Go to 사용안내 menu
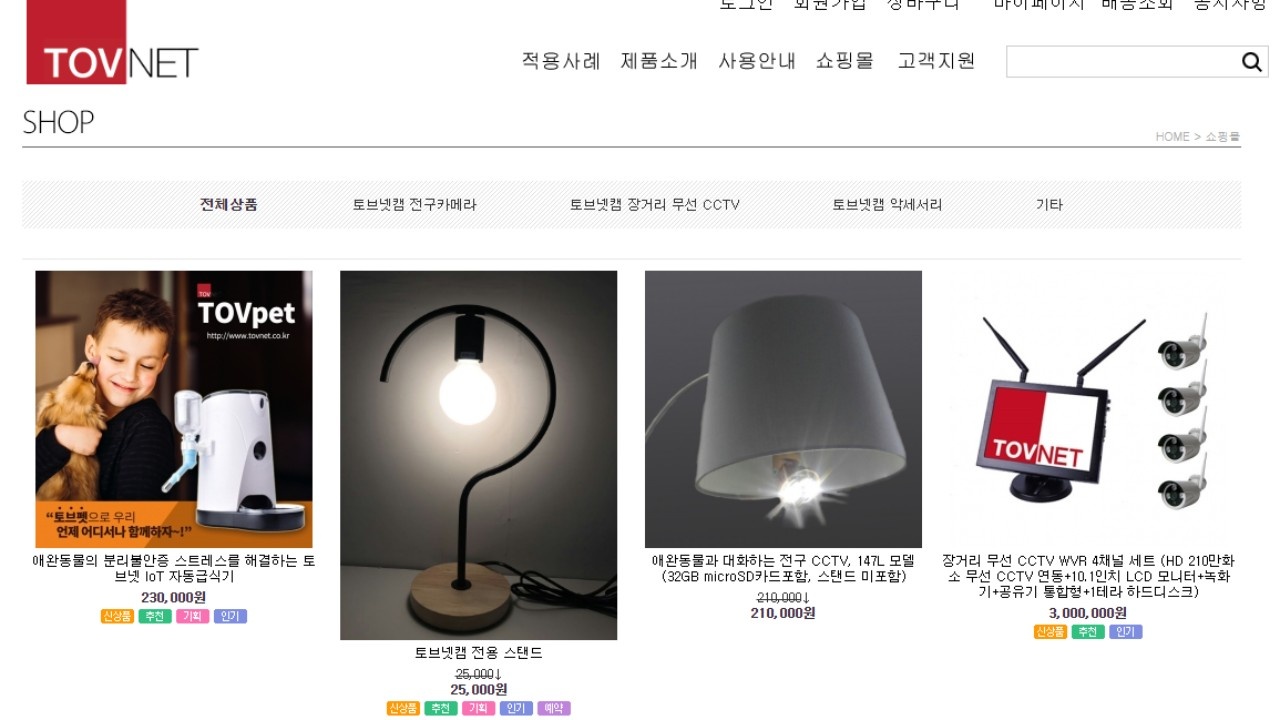This screenshot has height=720, width=1280. 757,61
